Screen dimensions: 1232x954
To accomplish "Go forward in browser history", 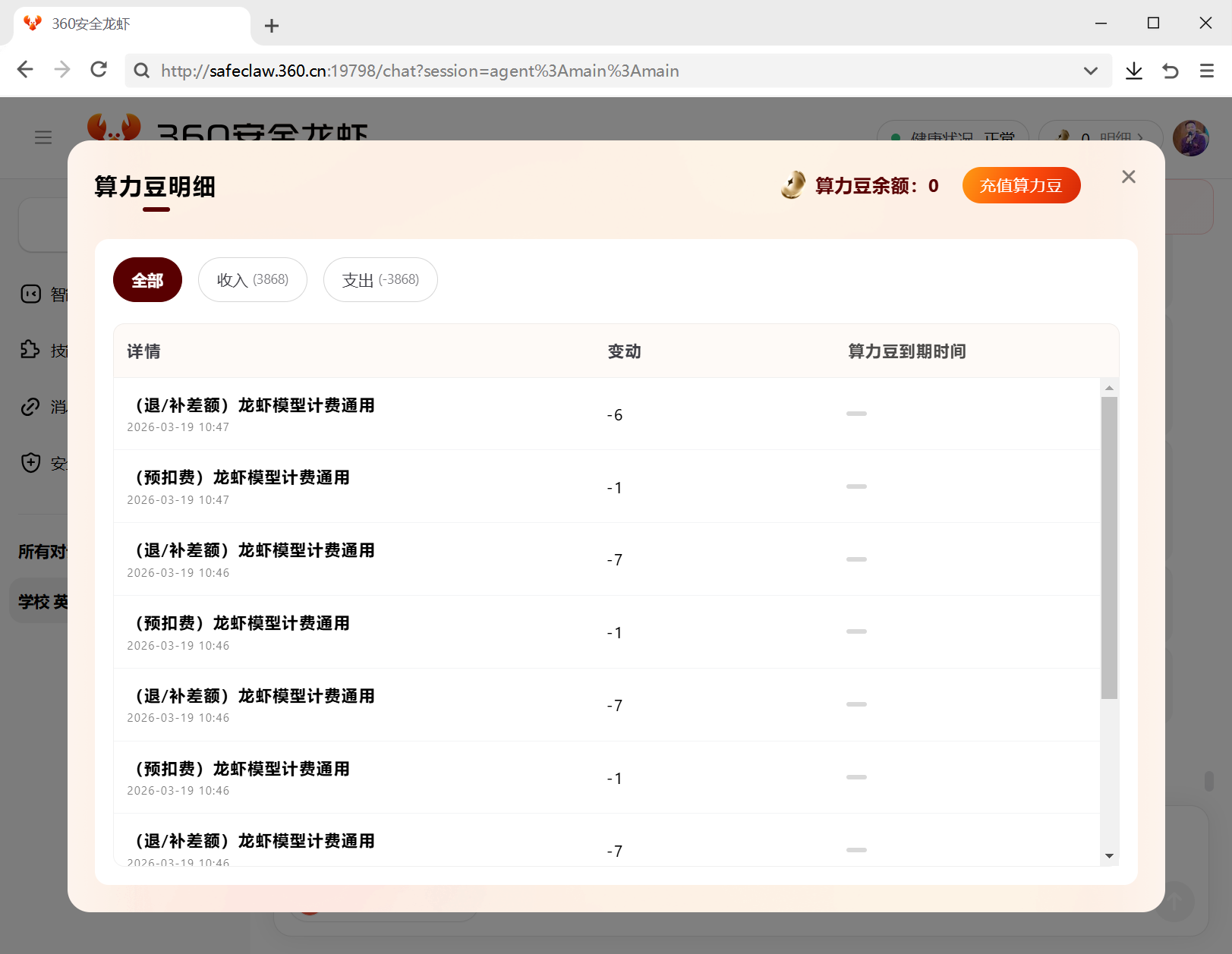I will (x=62, y=71).
